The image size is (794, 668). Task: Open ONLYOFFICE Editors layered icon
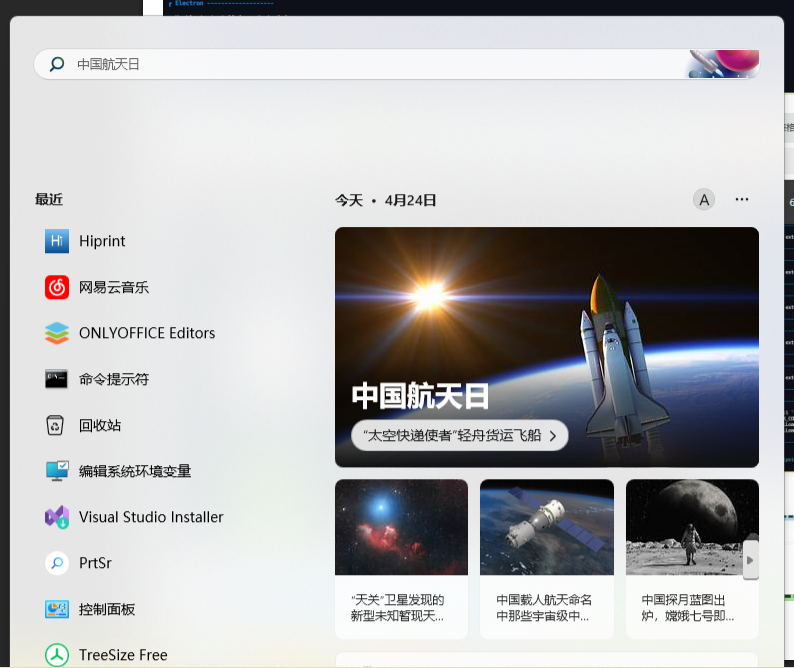click(x=57, y=333)
